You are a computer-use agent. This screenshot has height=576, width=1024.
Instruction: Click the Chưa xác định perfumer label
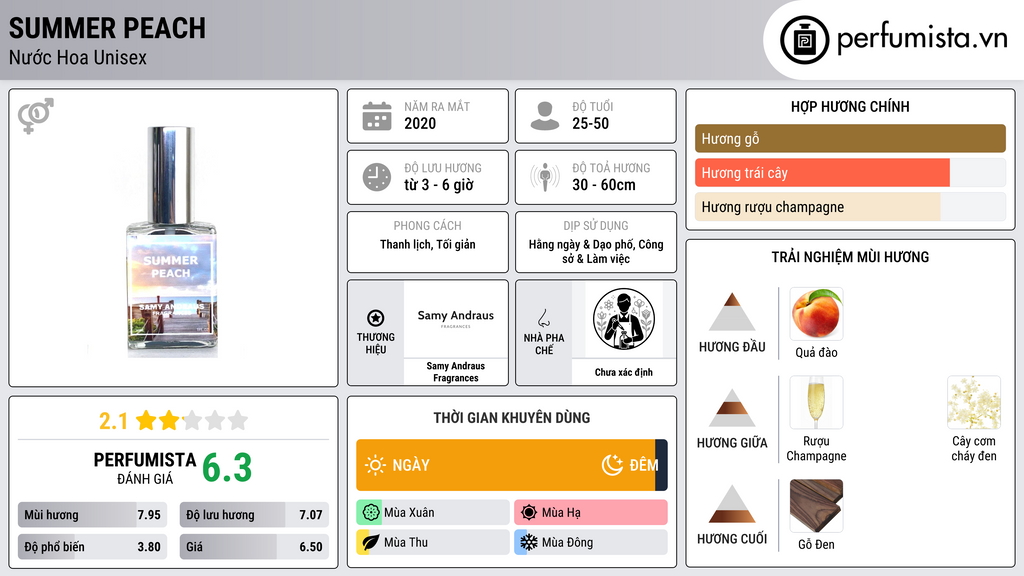(x=624, y=372)
